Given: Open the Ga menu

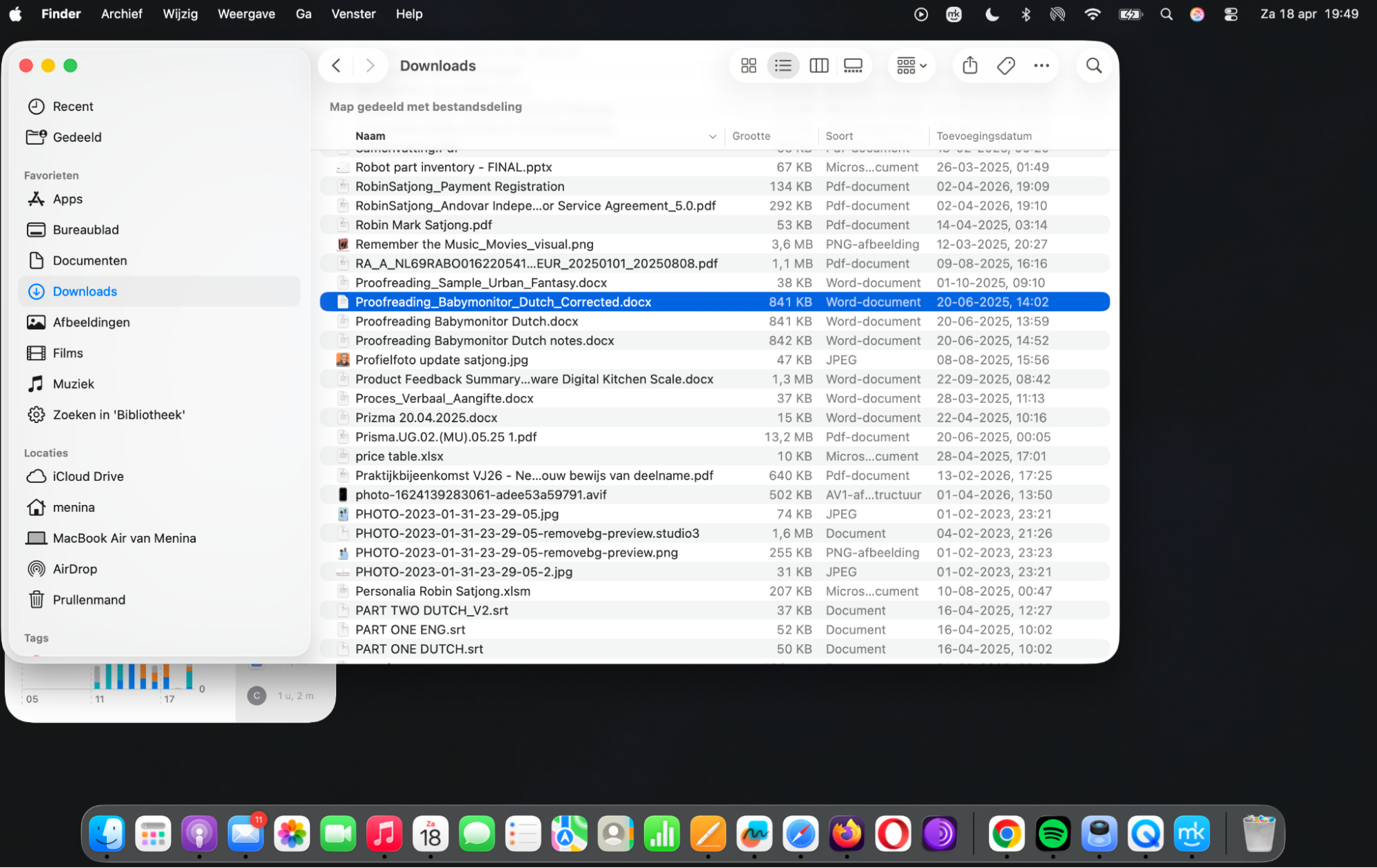Looking at the screenshot, I should (303, 13).
